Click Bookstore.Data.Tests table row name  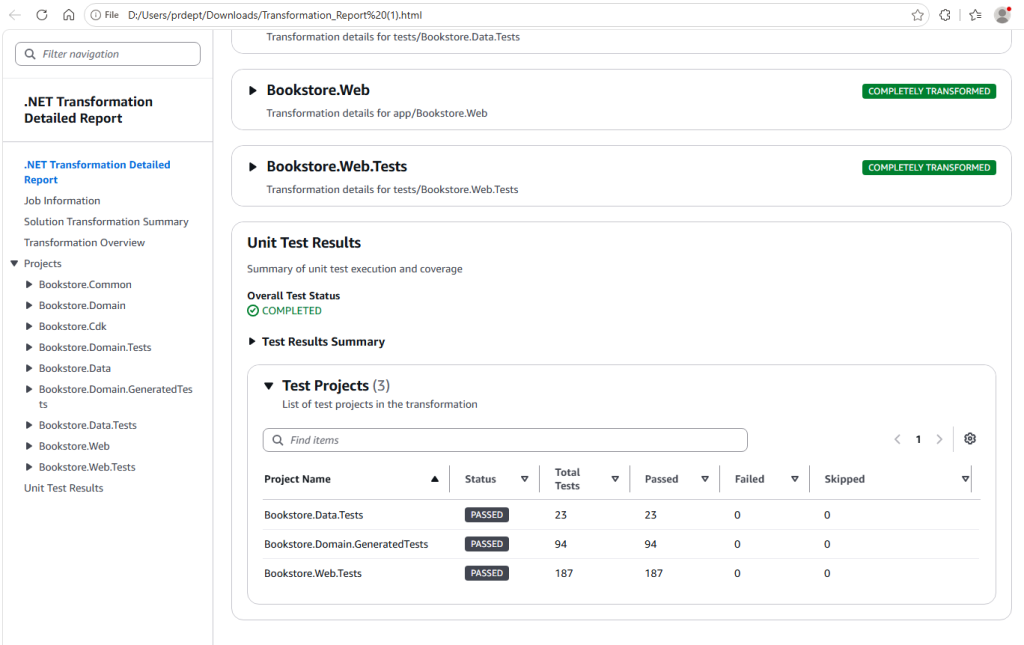(x=313, y=515)
